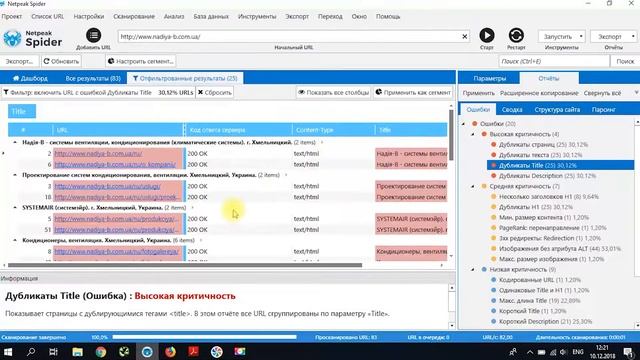Open the База данных menu
The width and height of the screenshot is (640, 360).
(211, 16)
